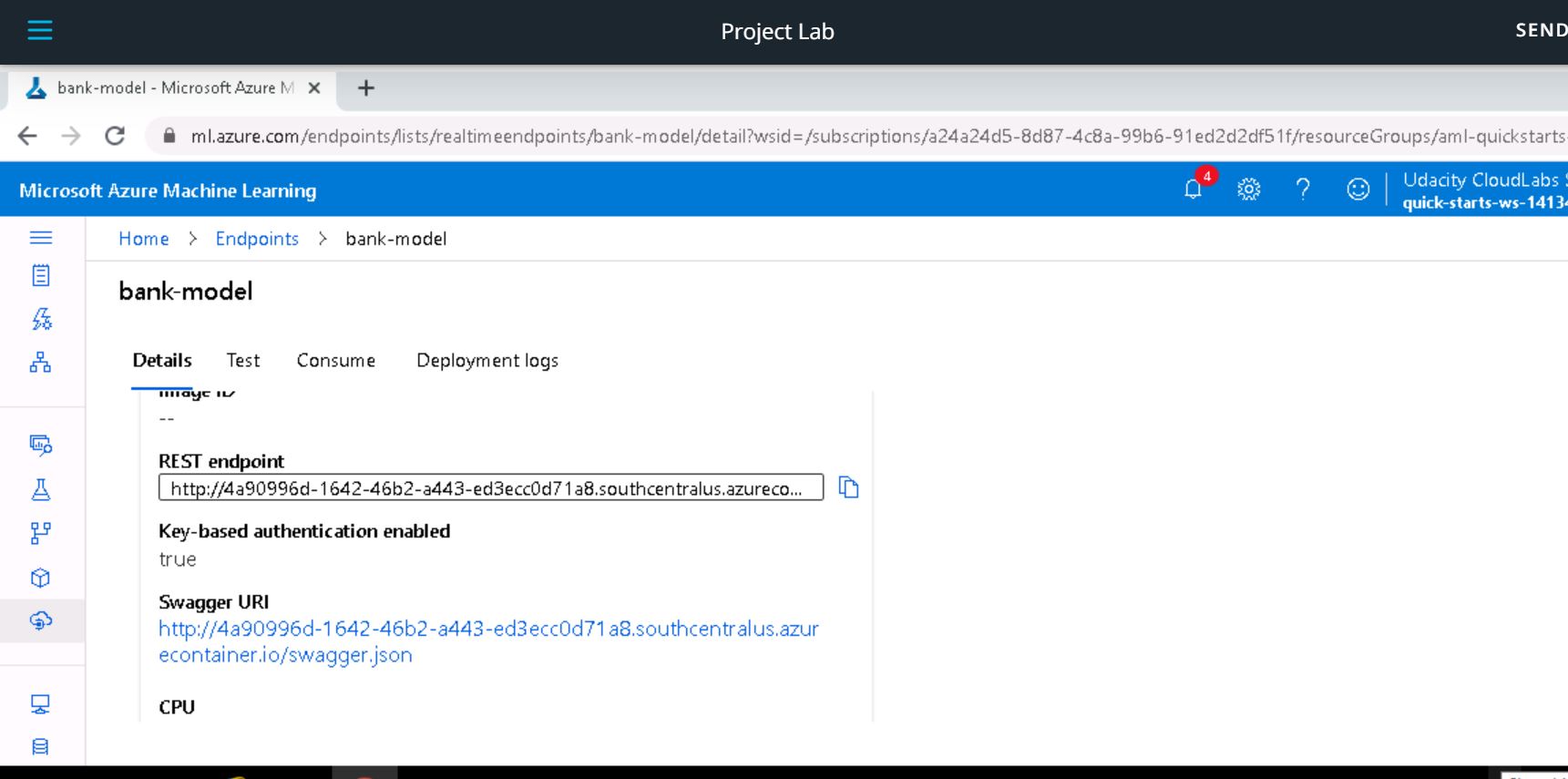Open Datasets from the sidebar
This screenshot has width=1568, height=779.
coord(41,445)
